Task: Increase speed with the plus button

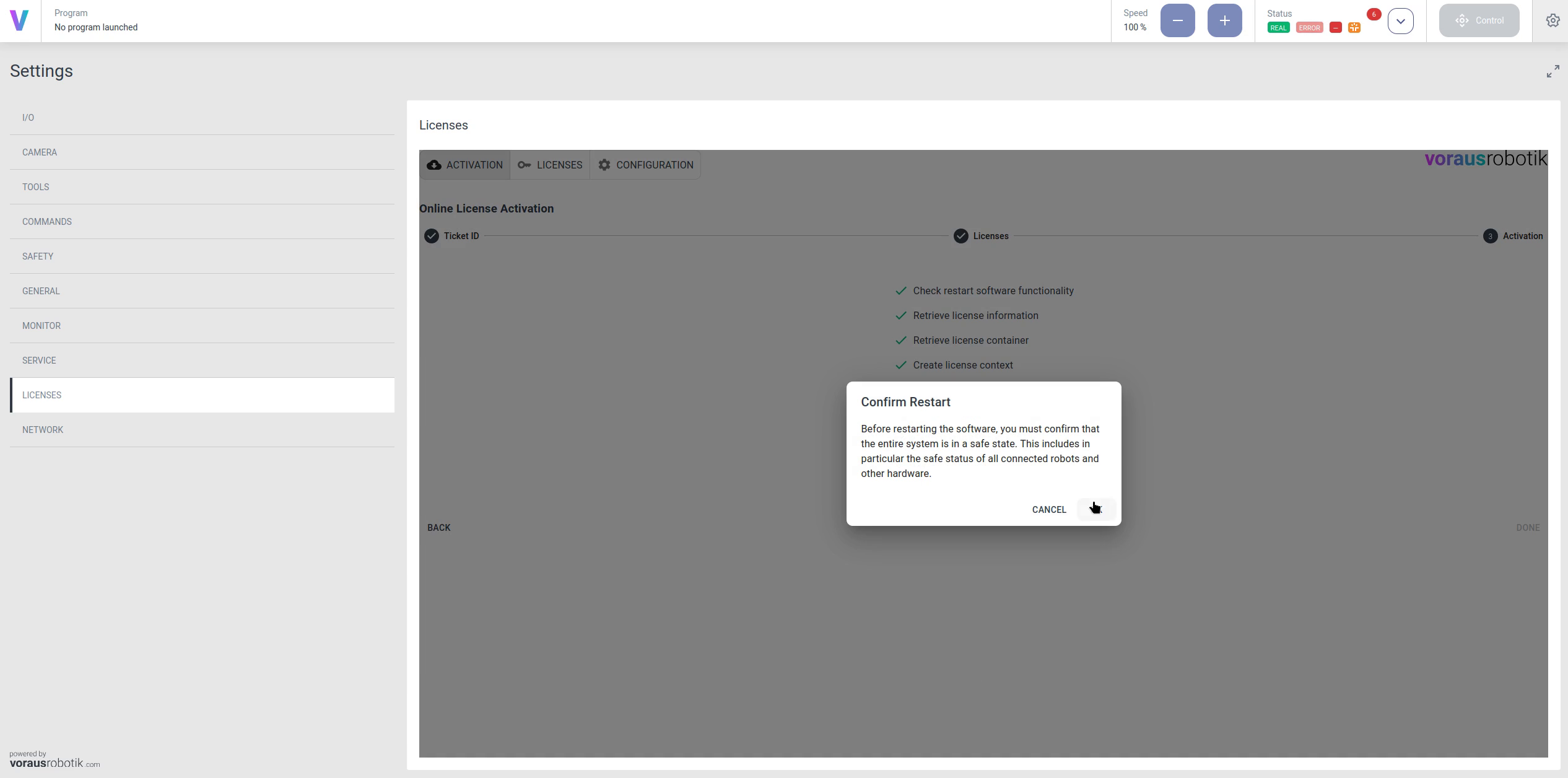Action: click(x=1224, y=20)
